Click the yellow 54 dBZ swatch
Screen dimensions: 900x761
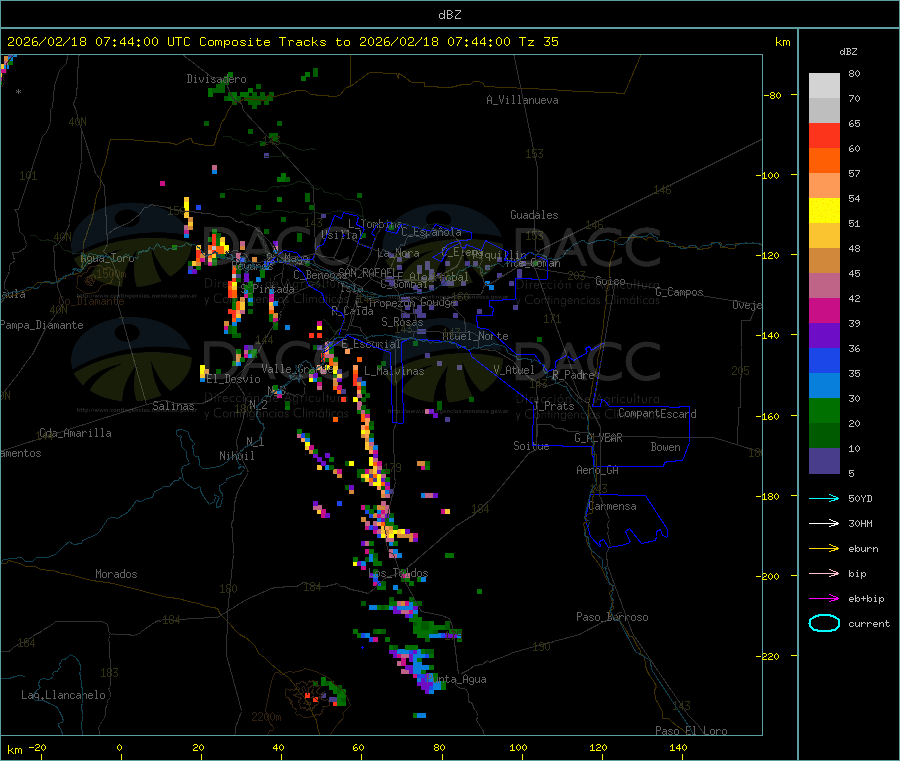click(x=824, y=211)
